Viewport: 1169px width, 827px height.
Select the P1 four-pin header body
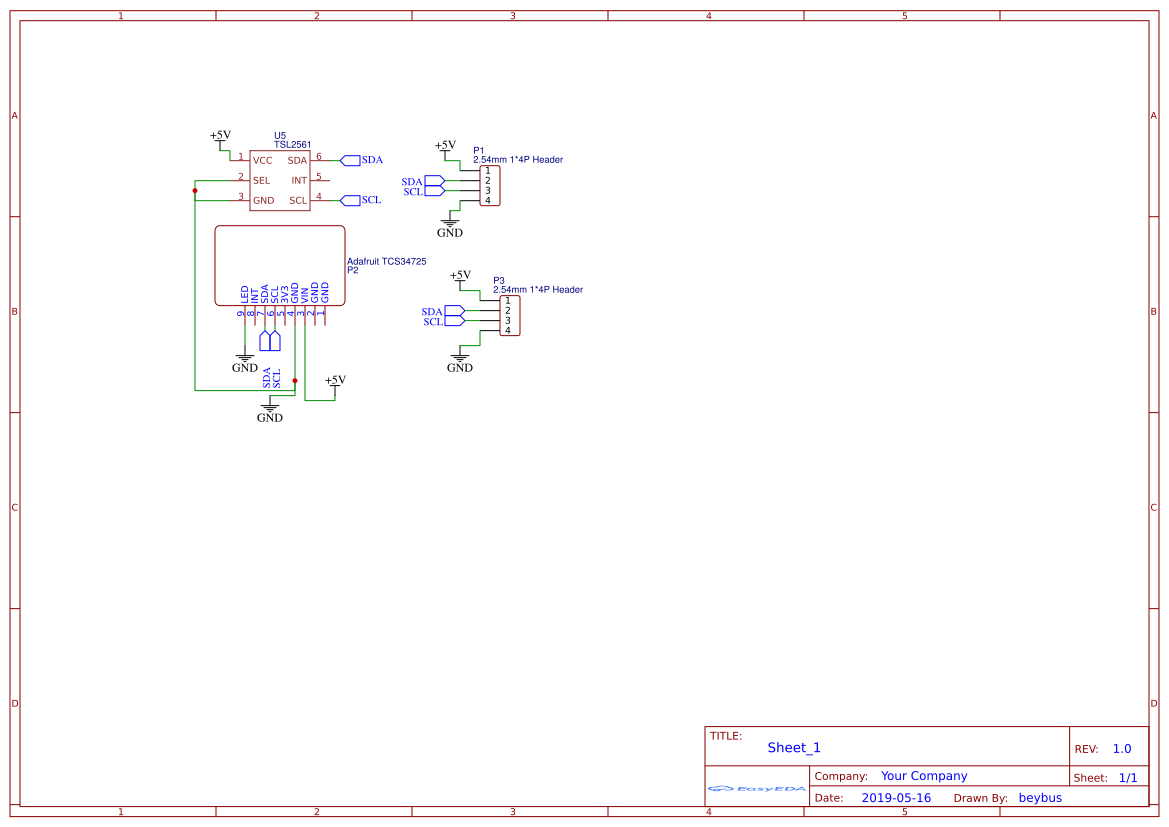(490, 186)
